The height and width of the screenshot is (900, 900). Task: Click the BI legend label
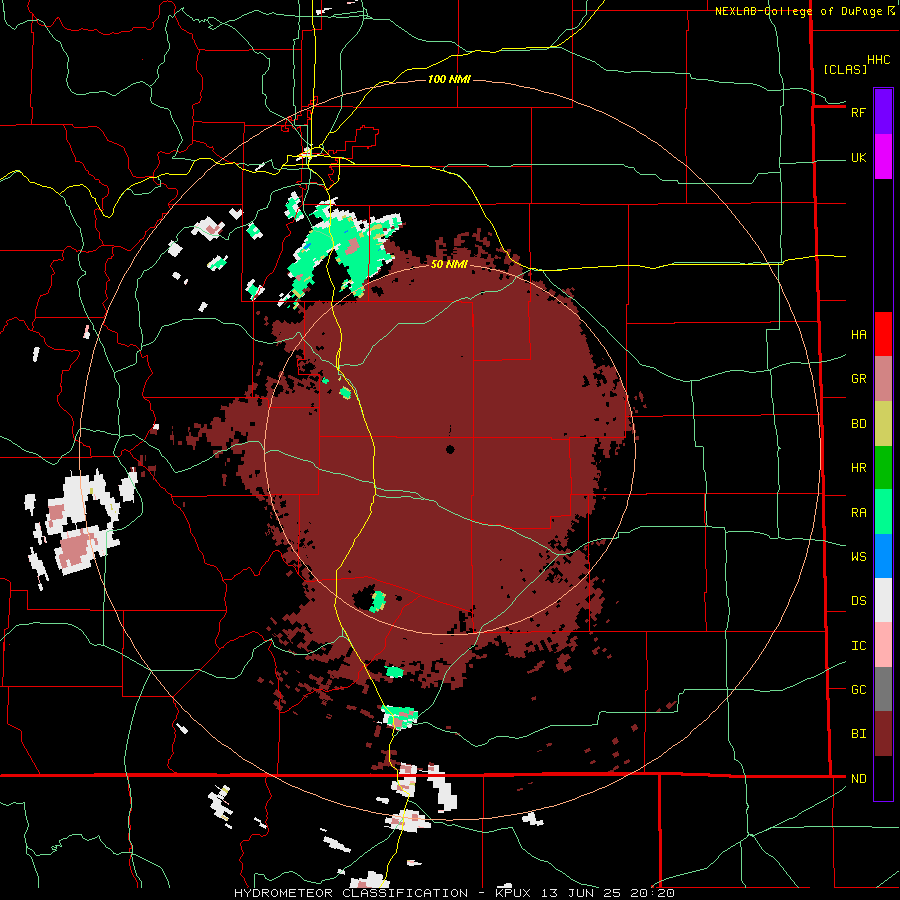(x=858, y=734)
